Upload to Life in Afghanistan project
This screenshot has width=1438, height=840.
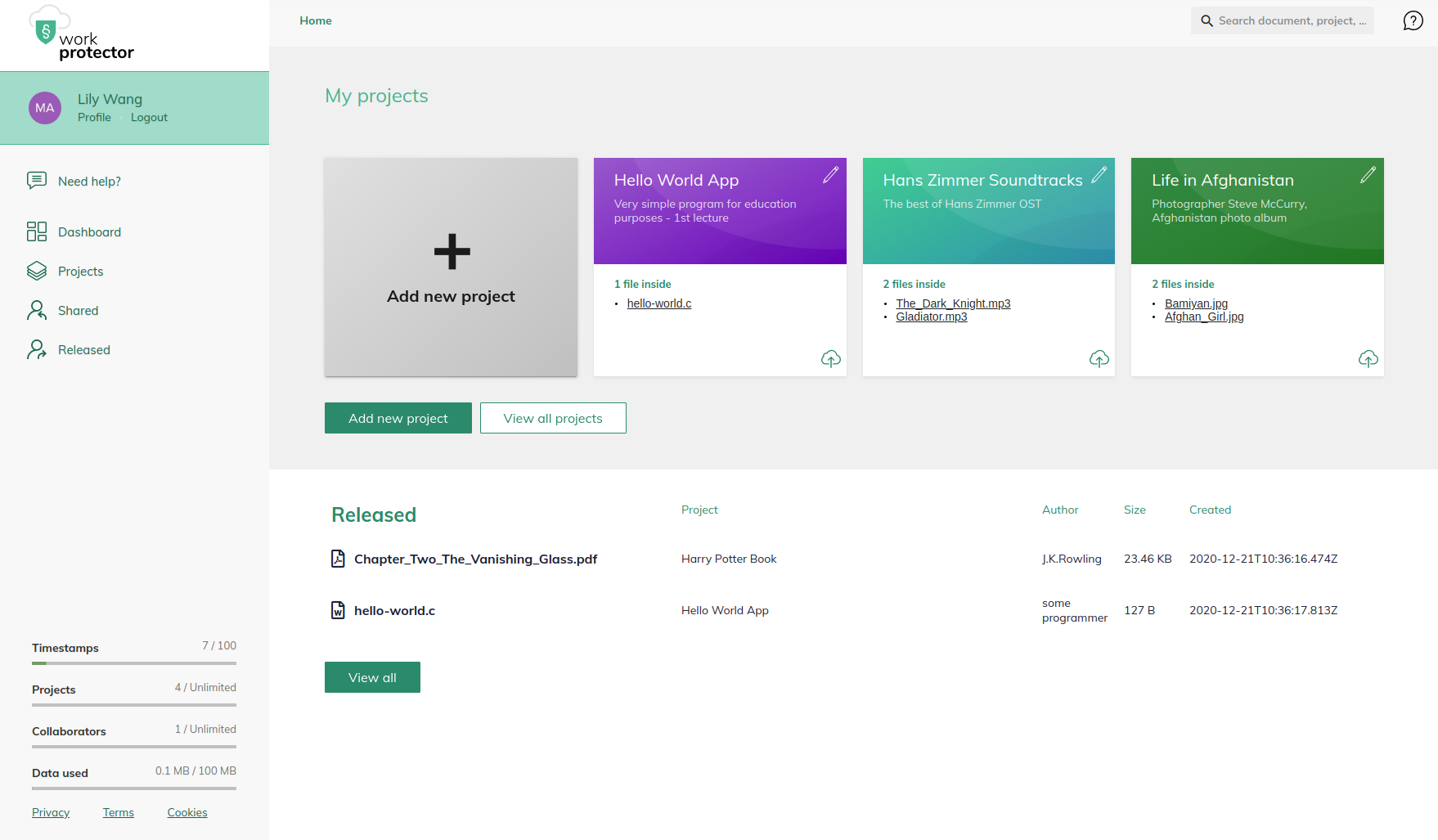click(x=1368, y=358)
